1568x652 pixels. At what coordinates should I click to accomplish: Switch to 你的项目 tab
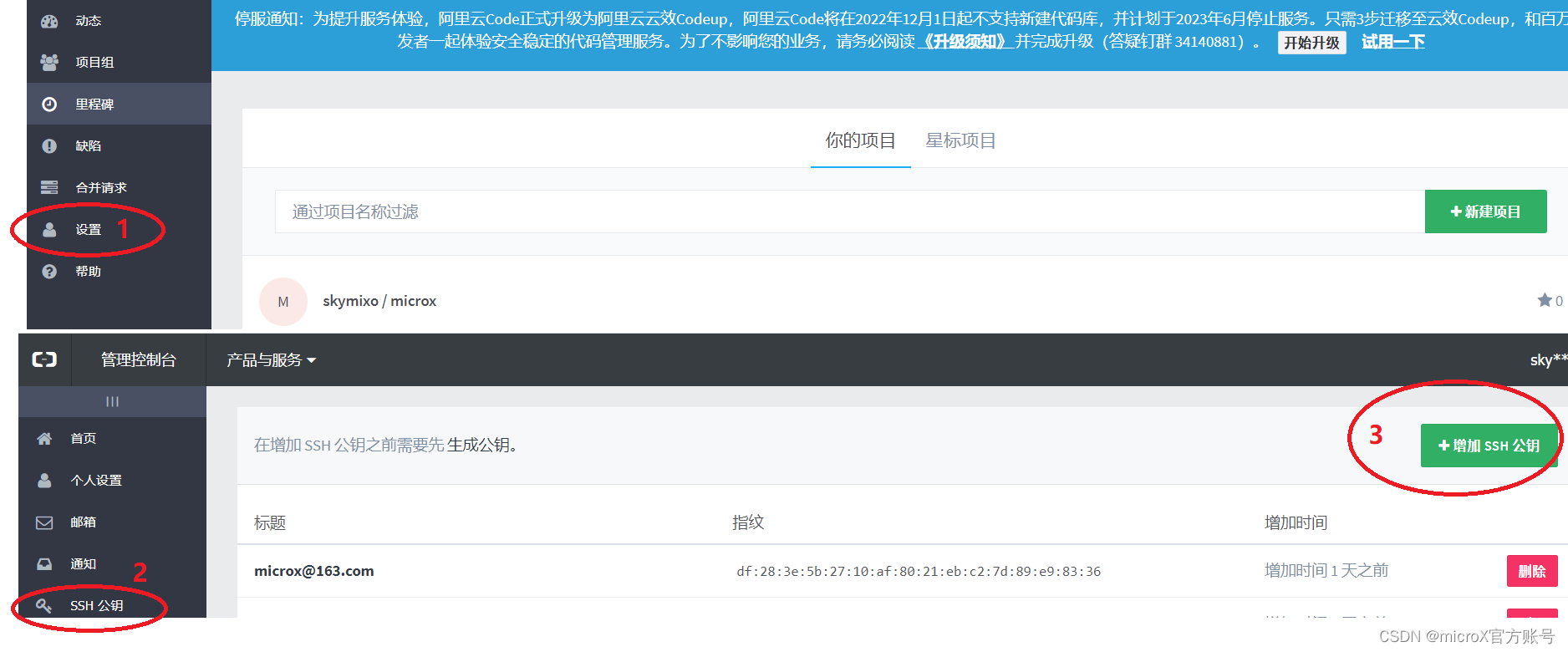(x=860, y=140)
